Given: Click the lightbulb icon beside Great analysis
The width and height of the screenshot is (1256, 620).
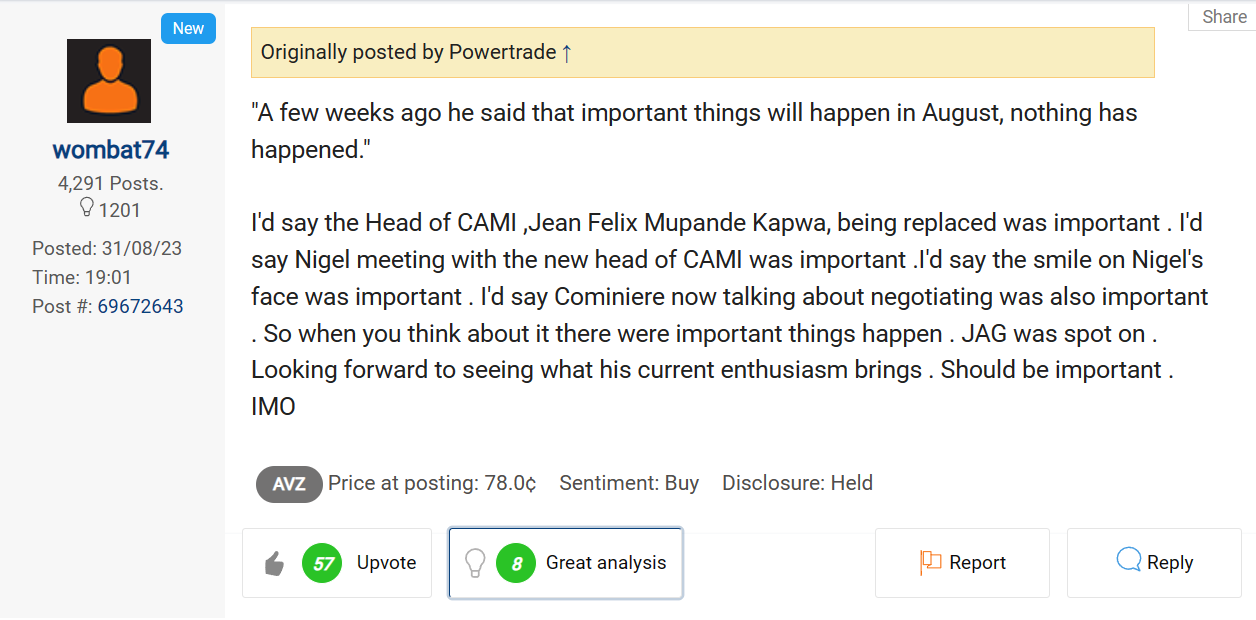Looking at the screenshot, I should (x=476, y=563).
